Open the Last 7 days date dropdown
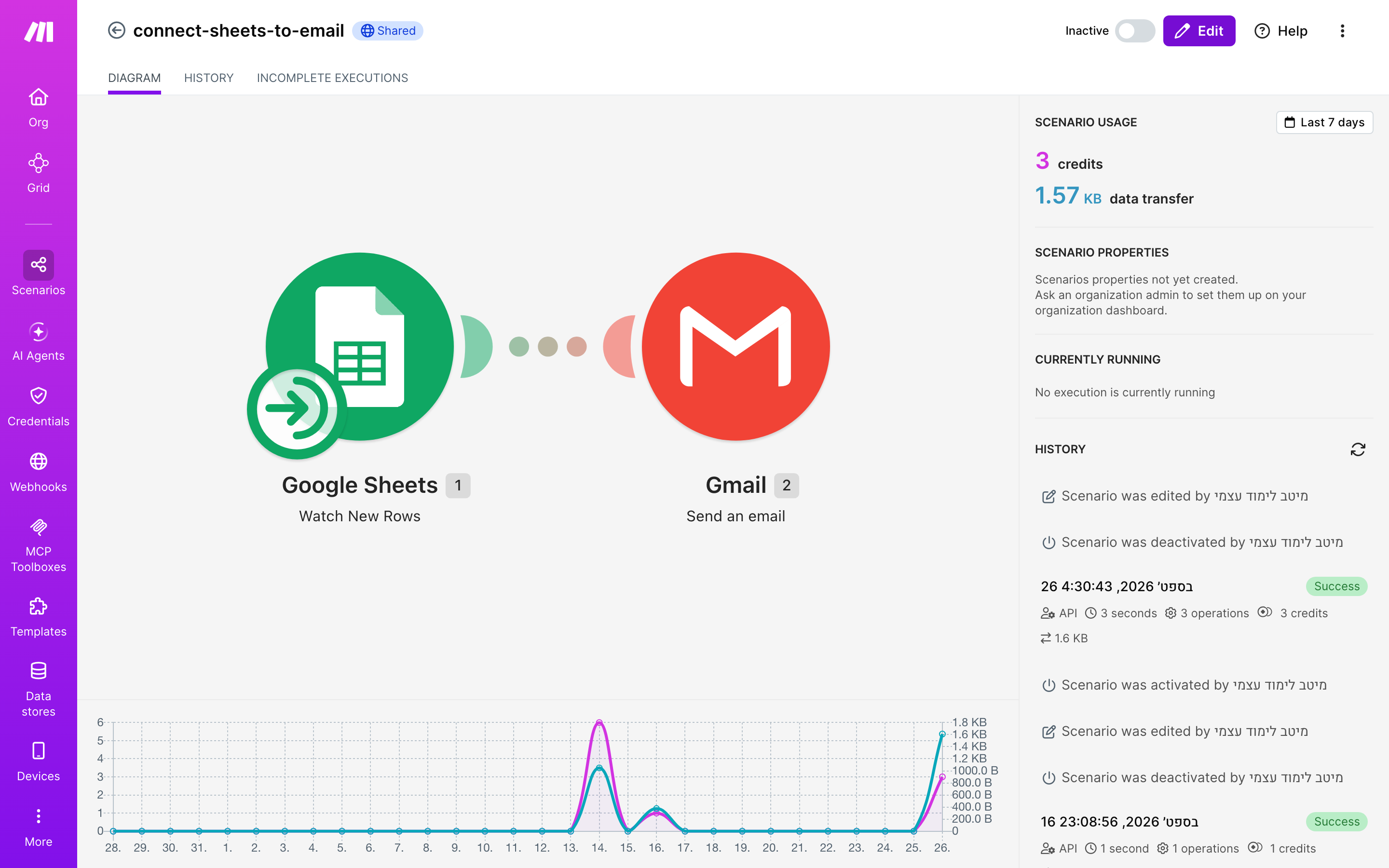Image resolution: width=1389 pixels, height=868 pixels. tap(1324, 122)
